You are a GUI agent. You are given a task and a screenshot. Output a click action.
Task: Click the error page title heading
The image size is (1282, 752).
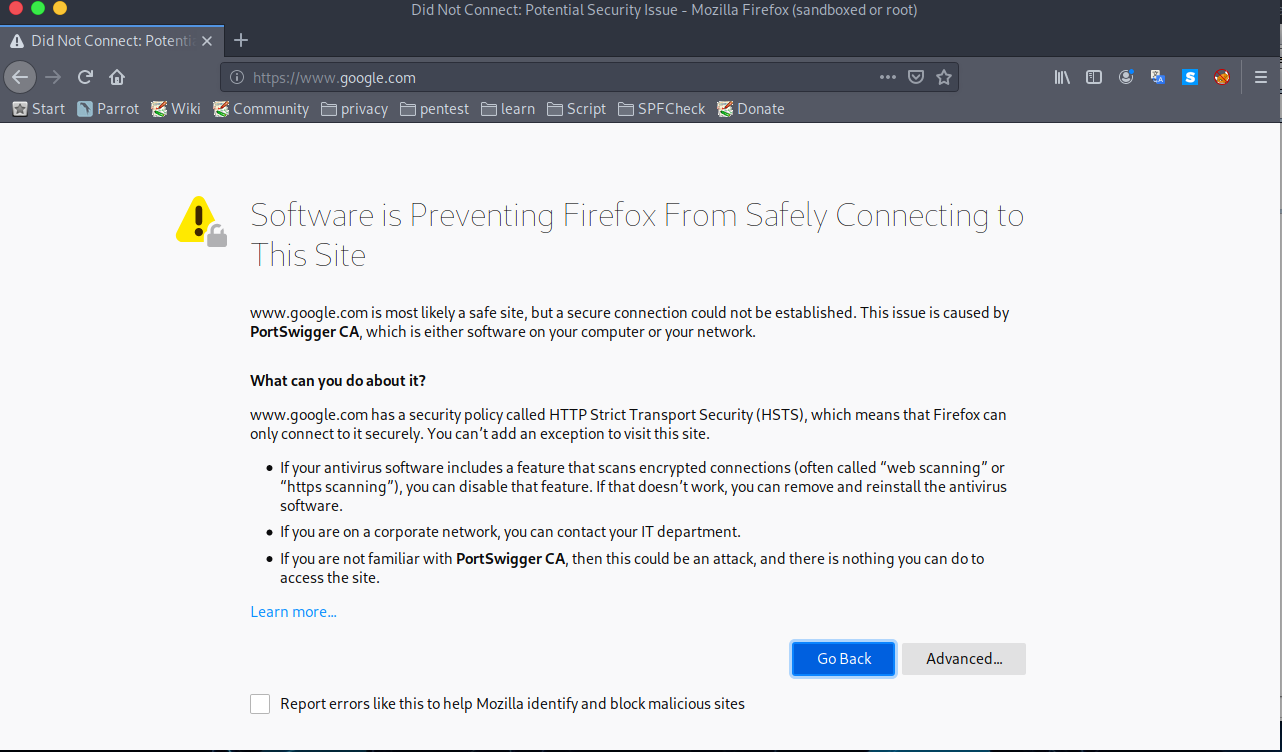point(637,234)
